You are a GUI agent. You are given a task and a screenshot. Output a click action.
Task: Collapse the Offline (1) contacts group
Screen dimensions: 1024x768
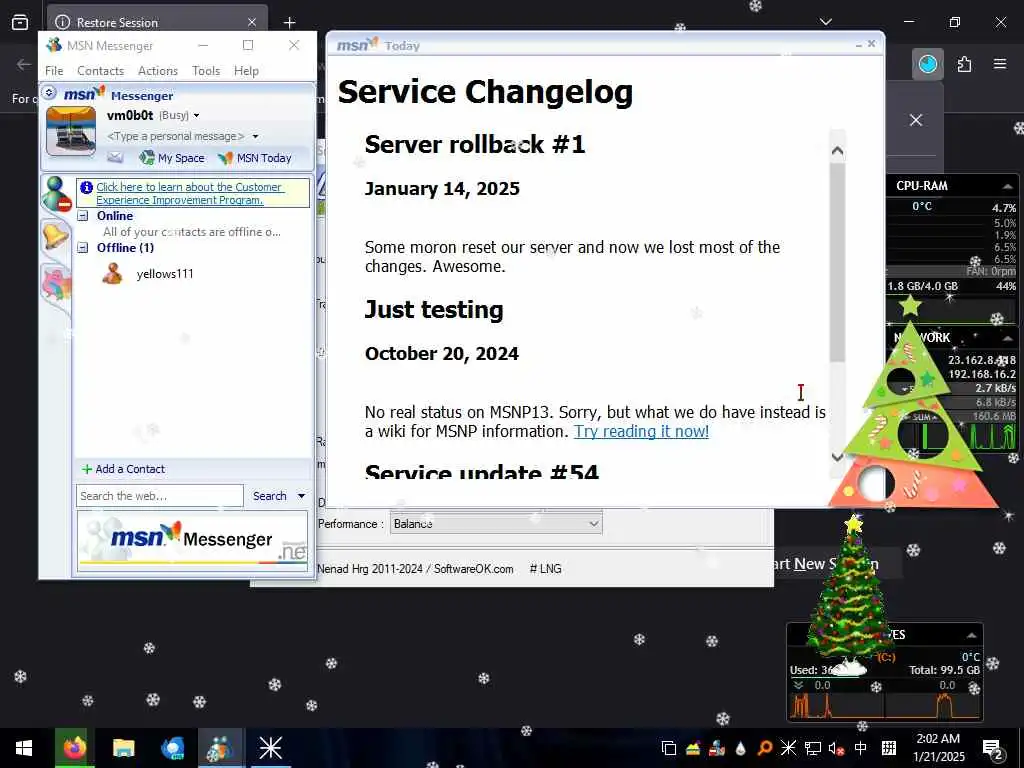(83, 248)
